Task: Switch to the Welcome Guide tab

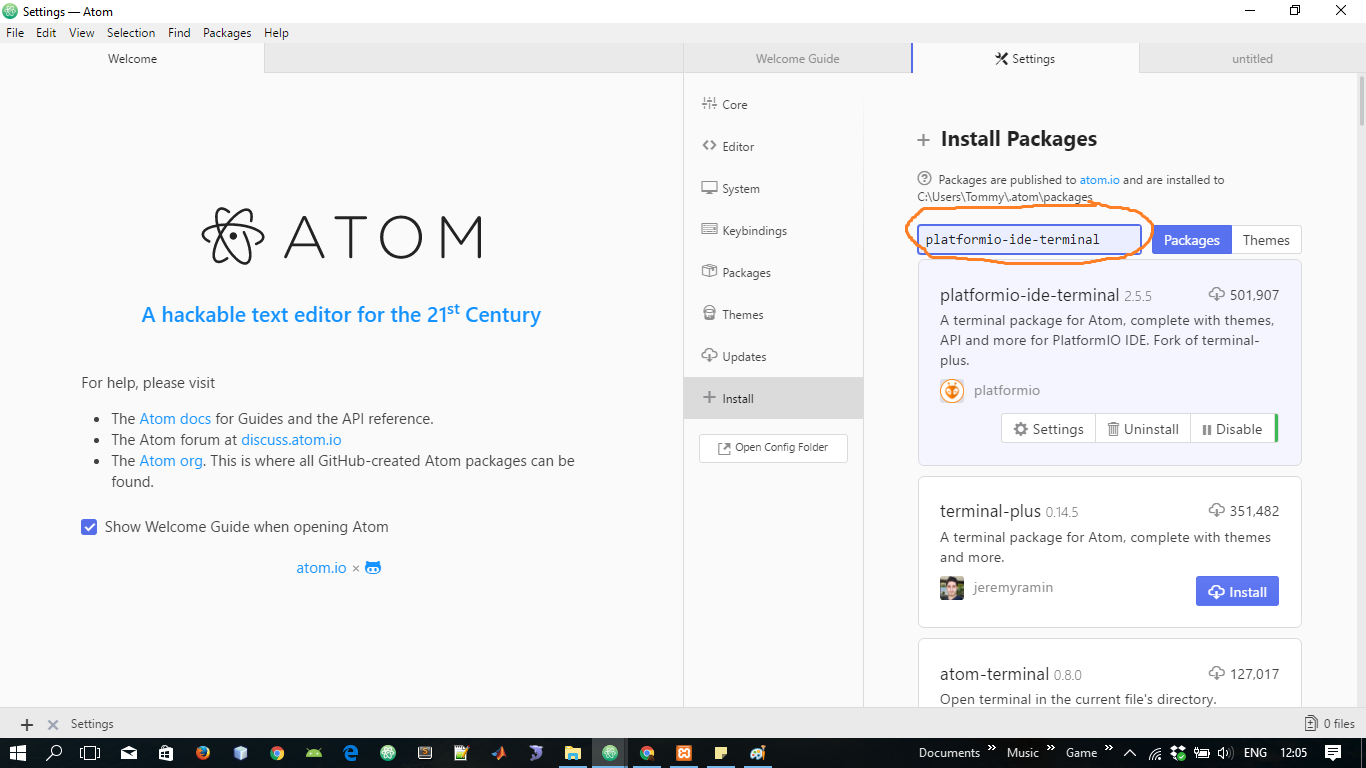Action: click(797, 58)
